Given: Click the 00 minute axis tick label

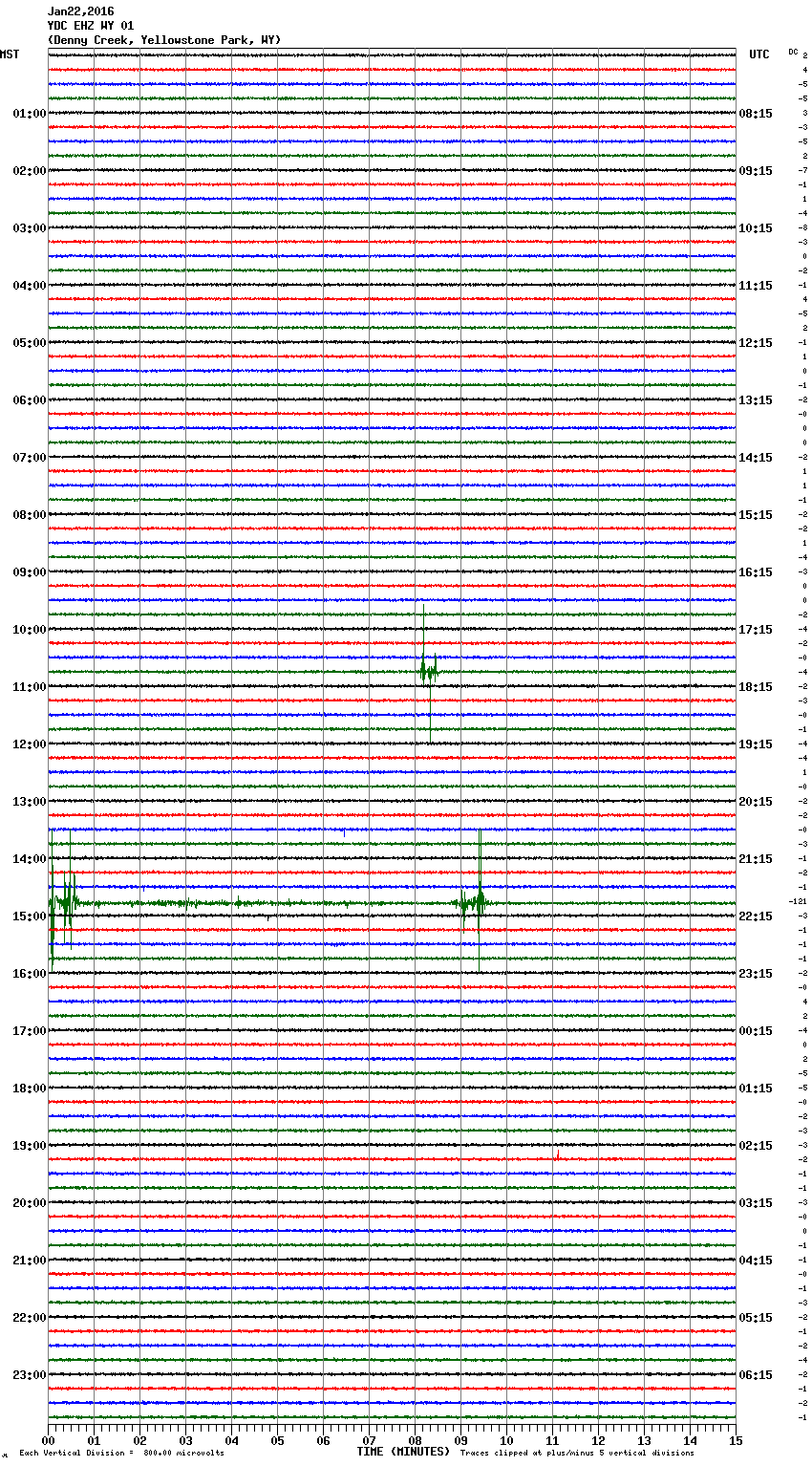Looking at the screenshot, I should point(49,1440).
